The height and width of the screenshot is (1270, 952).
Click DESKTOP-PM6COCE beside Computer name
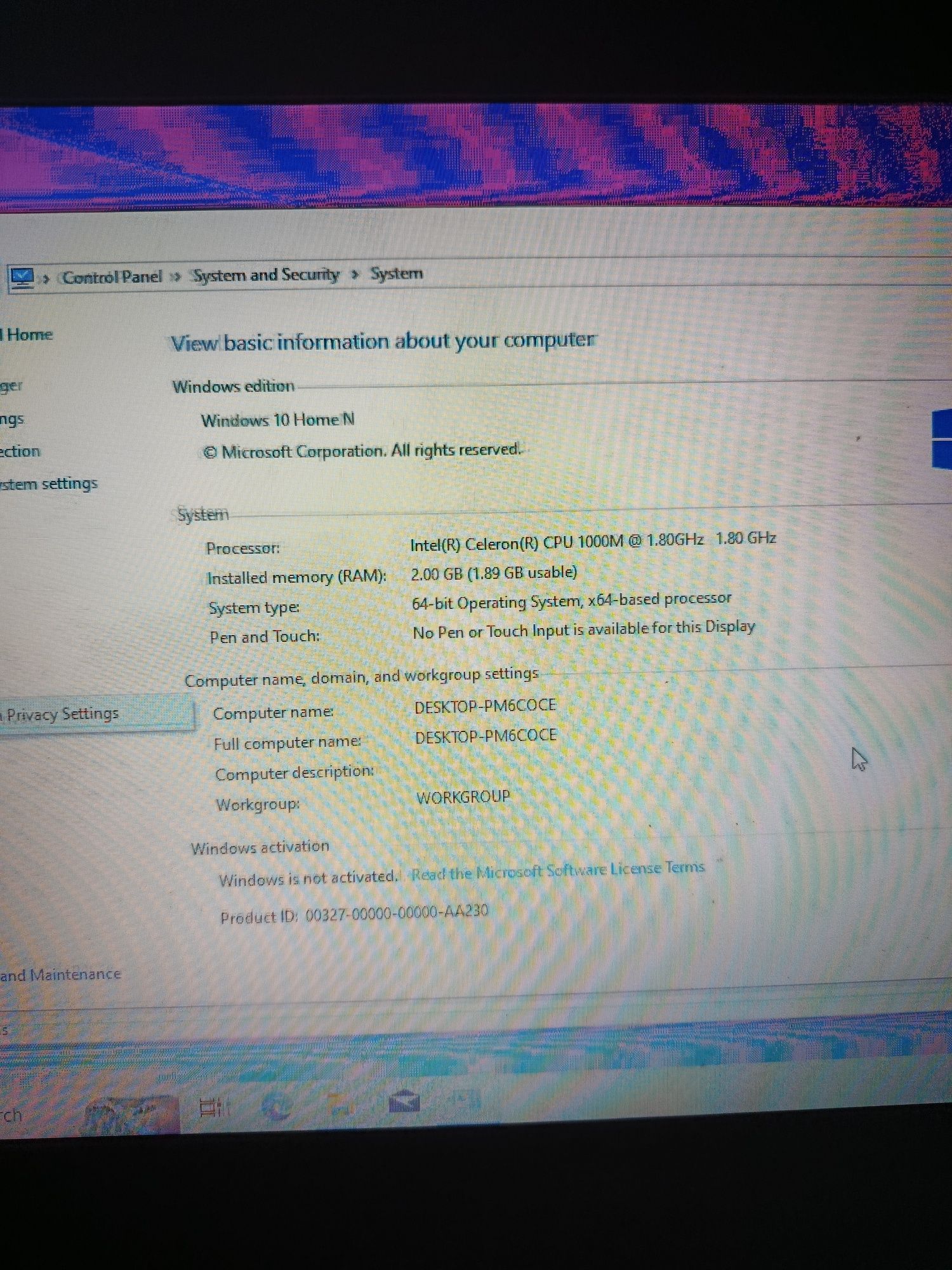(x=486, y=706)
